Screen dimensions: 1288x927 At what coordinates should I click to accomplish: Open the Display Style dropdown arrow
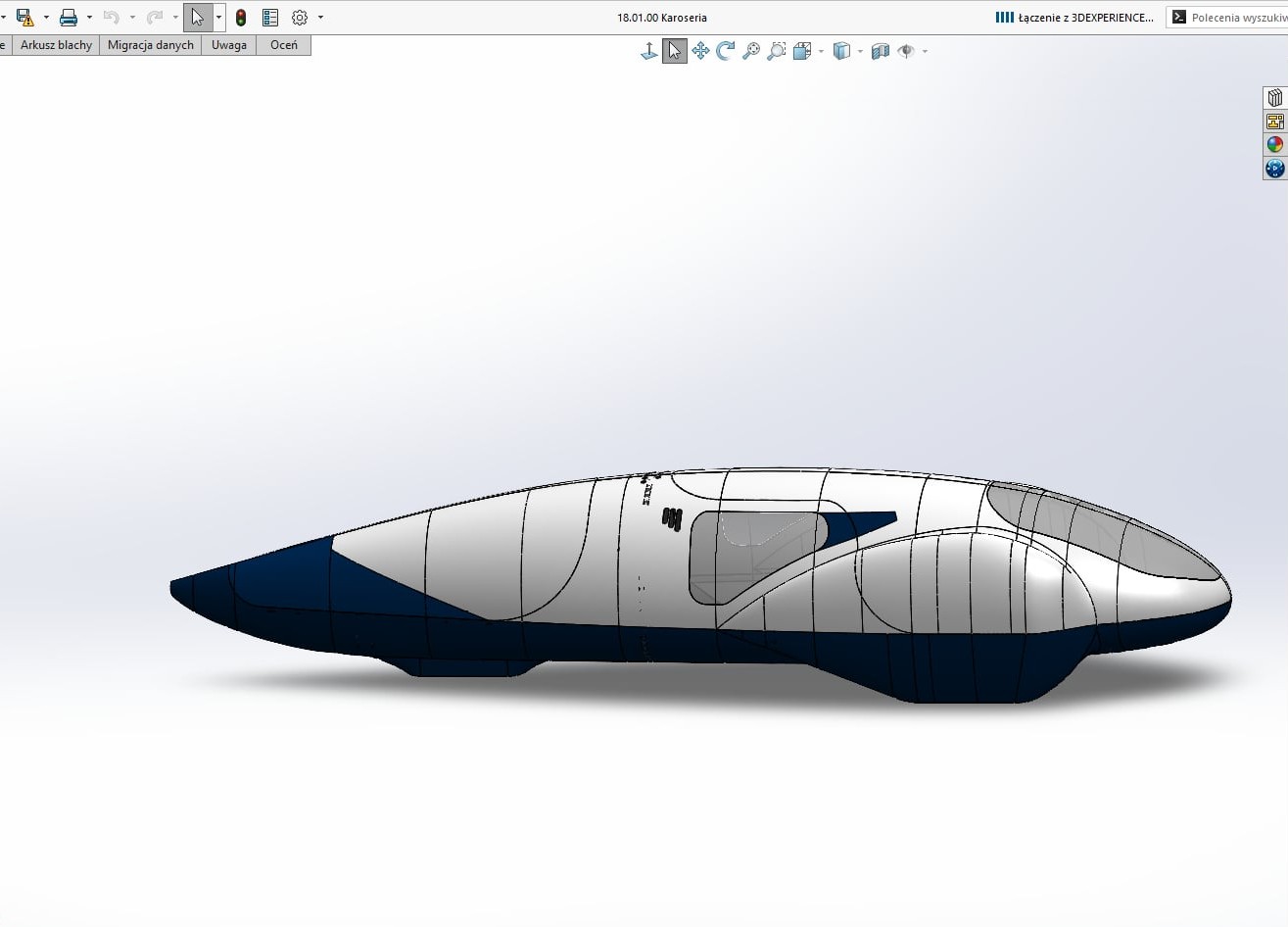point(859,50)
